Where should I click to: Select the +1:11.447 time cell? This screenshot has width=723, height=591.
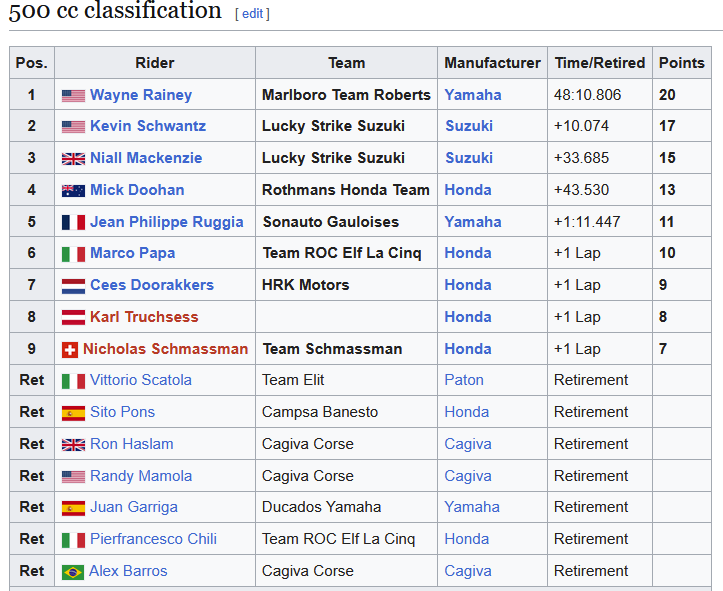pyautogui.click(x=600, y=222)
